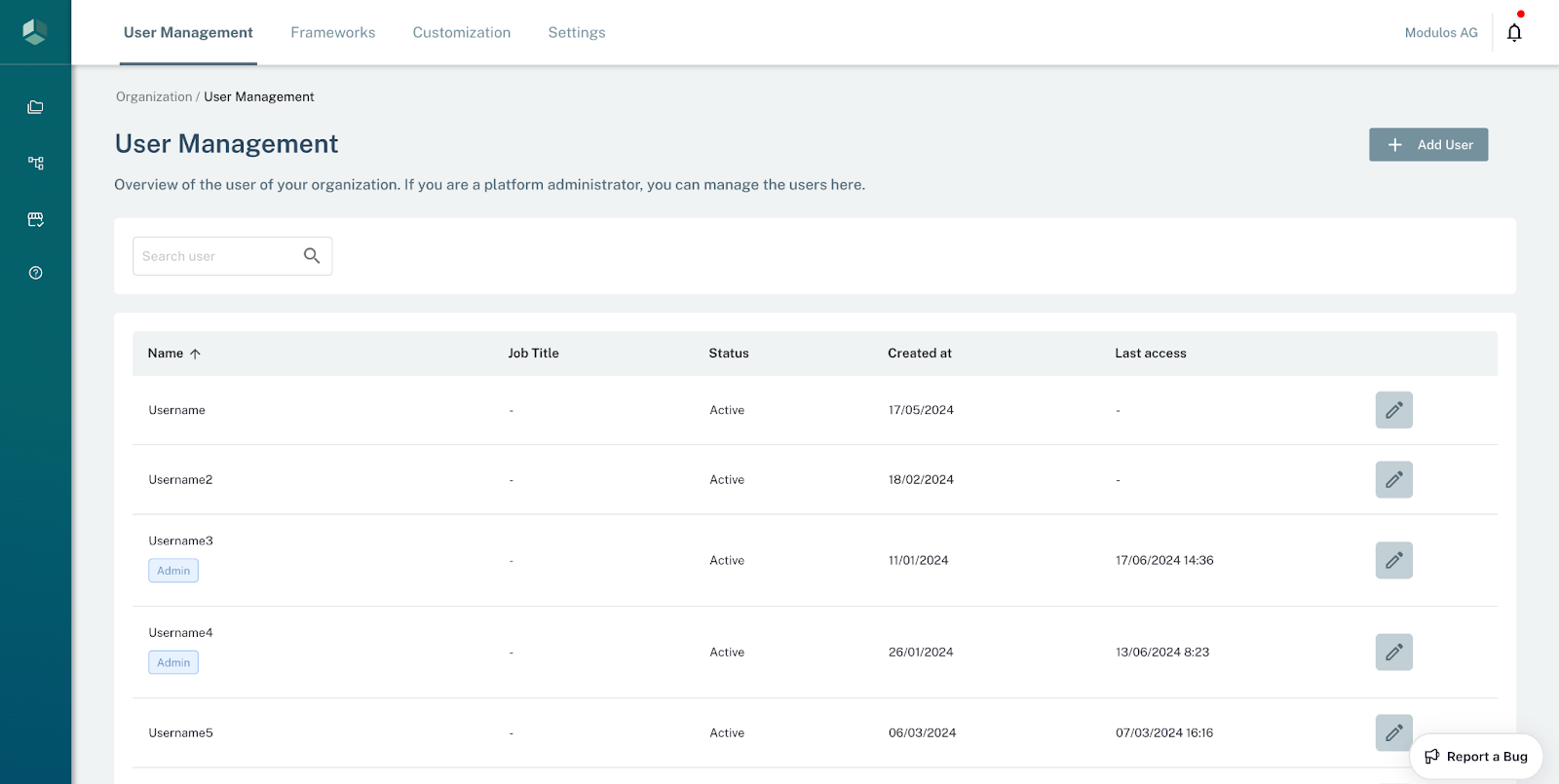Click the created date 11/01/2024
1559x784 pixels.
click(918, 560)
